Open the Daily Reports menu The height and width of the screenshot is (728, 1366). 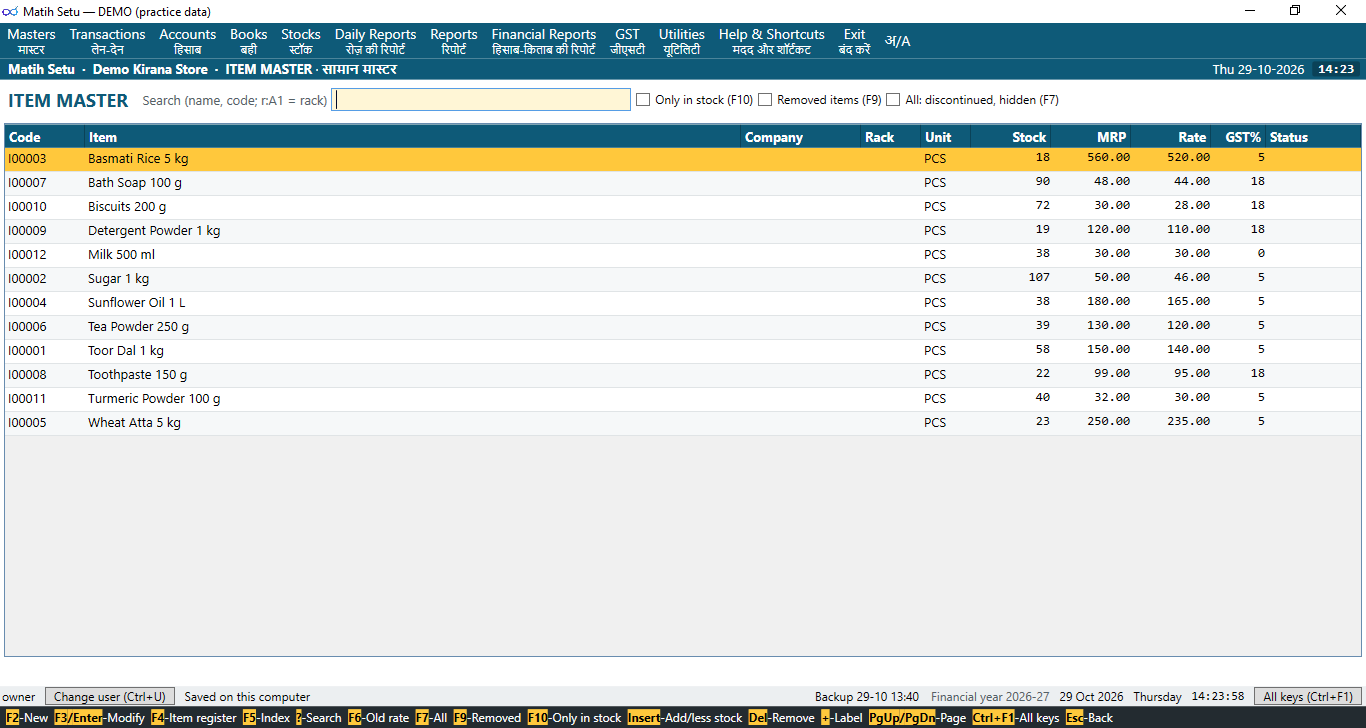[375, 41]
